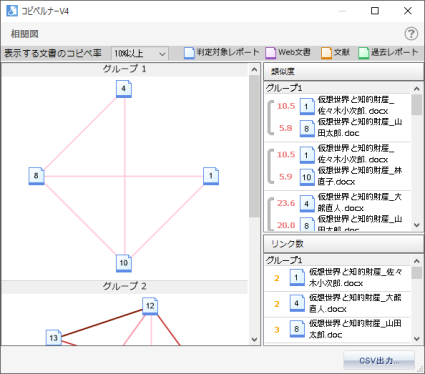Image resolution: width=425 pixels, height=374 pixels.
Task: Click the 判定対象レポート legend label
Action: [x=228, y=52]
